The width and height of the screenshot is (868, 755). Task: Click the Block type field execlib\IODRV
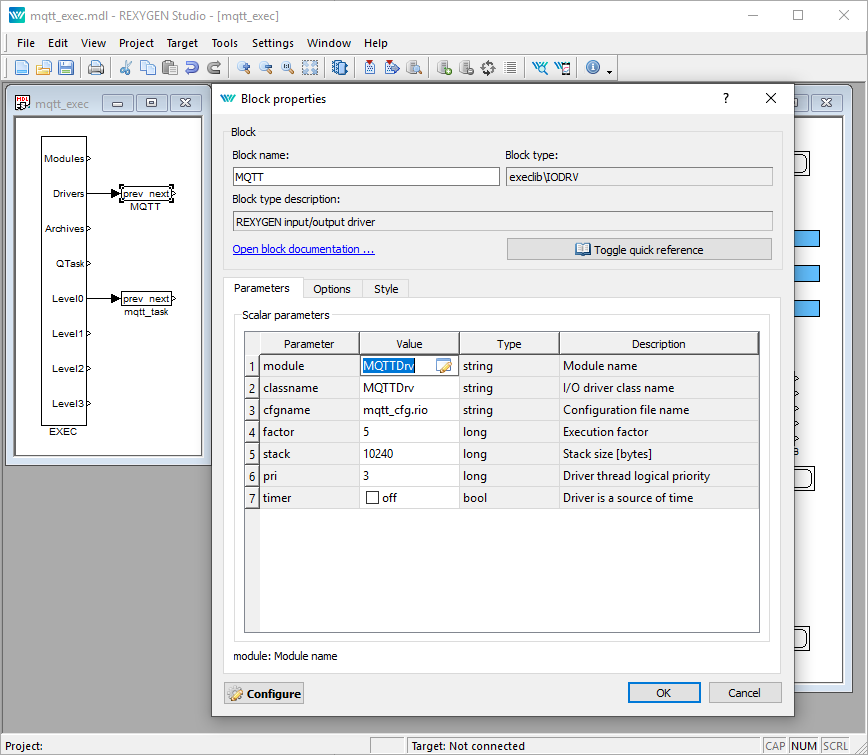(x=639, y=177)
